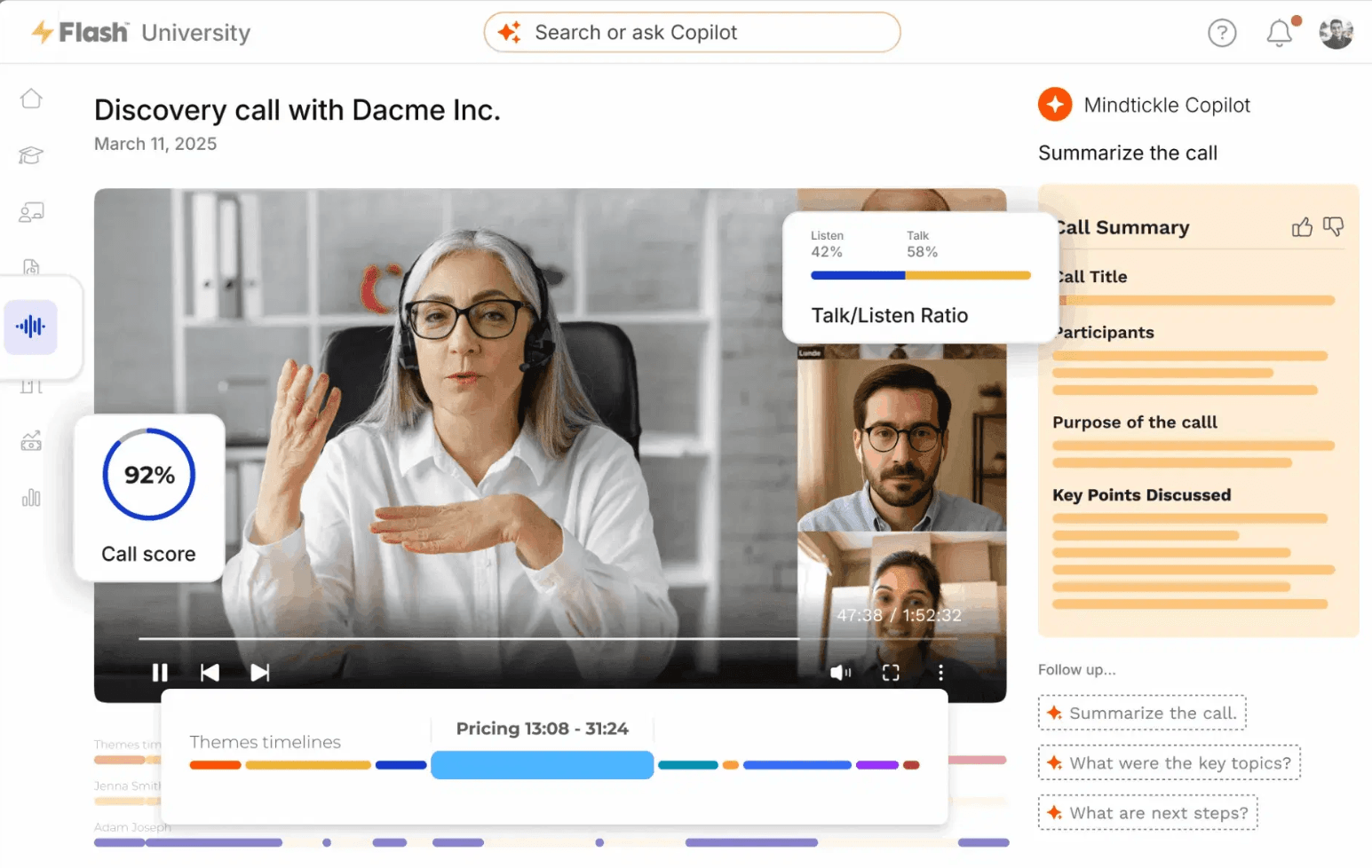Pause the call video playback
This screenshot has height=868, width=1372.
[160, 673]
